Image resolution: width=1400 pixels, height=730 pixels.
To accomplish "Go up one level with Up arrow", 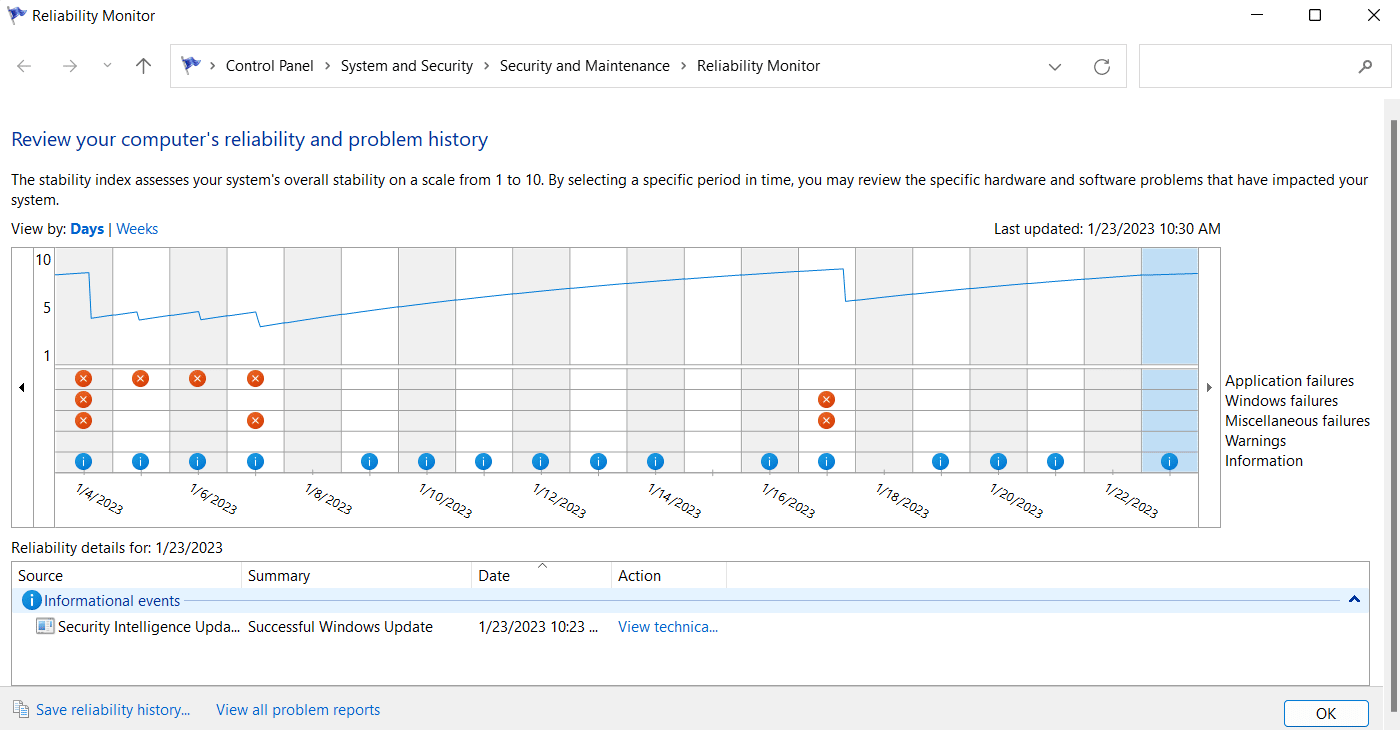I will (x=144, y=66).
